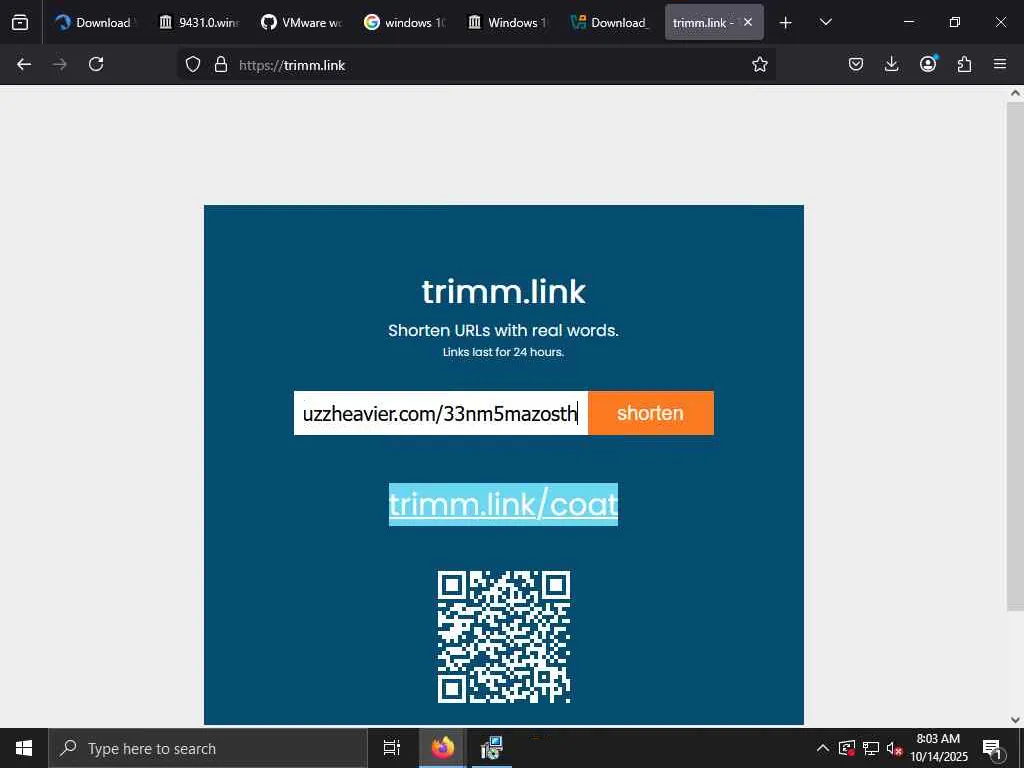Switch to the Windows 1 archive tab

point(507,23)
